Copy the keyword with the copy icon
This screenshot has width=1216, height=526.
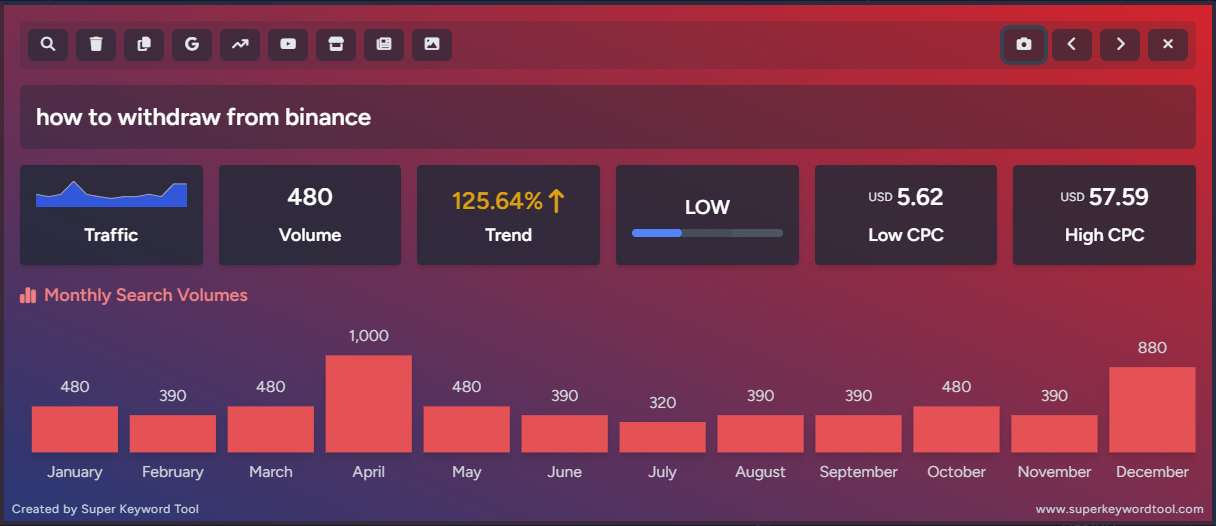144,44
